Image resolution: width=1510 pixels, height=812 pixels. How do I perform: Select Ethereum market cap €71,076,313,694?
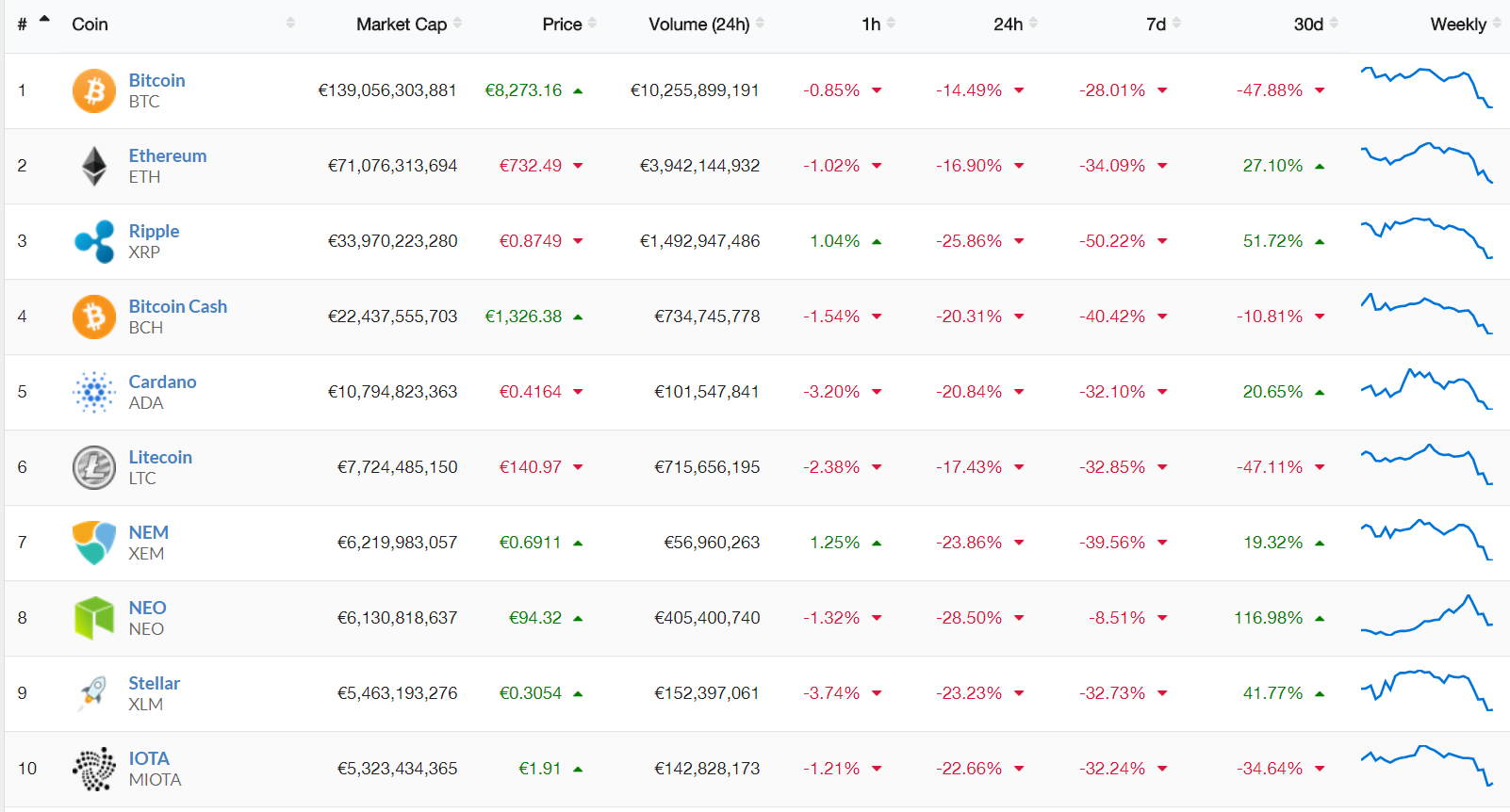392,166
